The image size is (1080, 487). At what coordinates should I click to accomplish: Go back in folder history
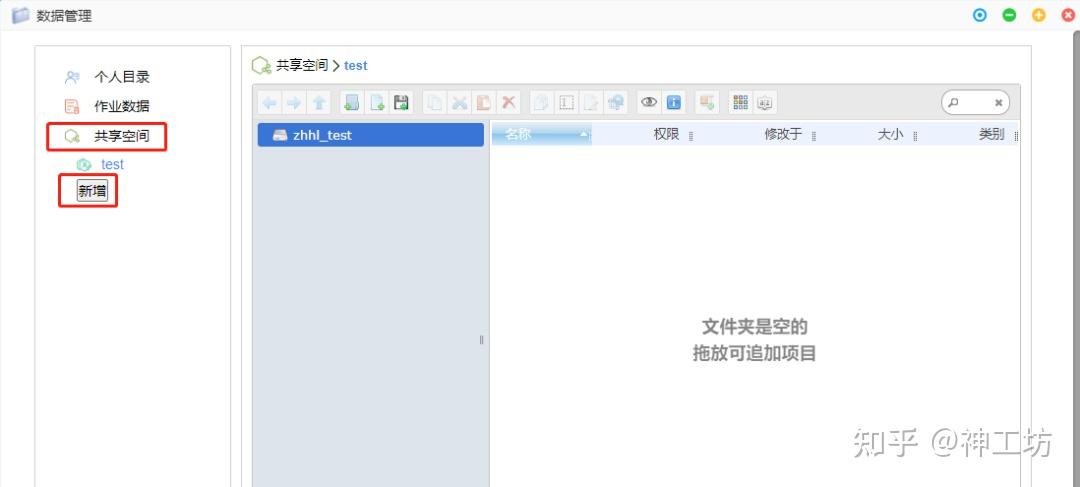tap(269, 103)
